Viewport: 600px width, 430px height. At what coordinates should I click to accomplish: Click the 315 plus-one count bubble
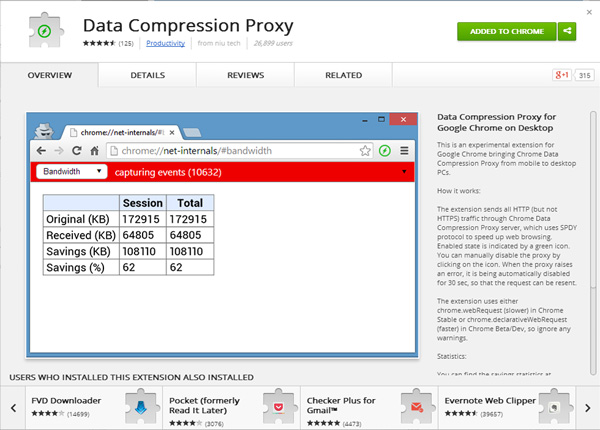coord(584,75)
